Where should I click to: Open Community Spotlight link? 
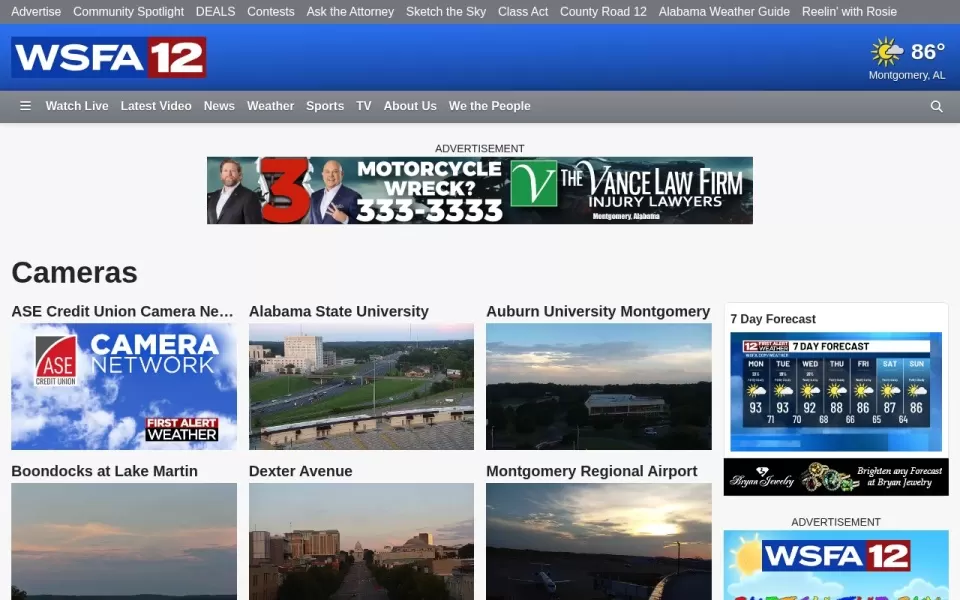[129, 12]
